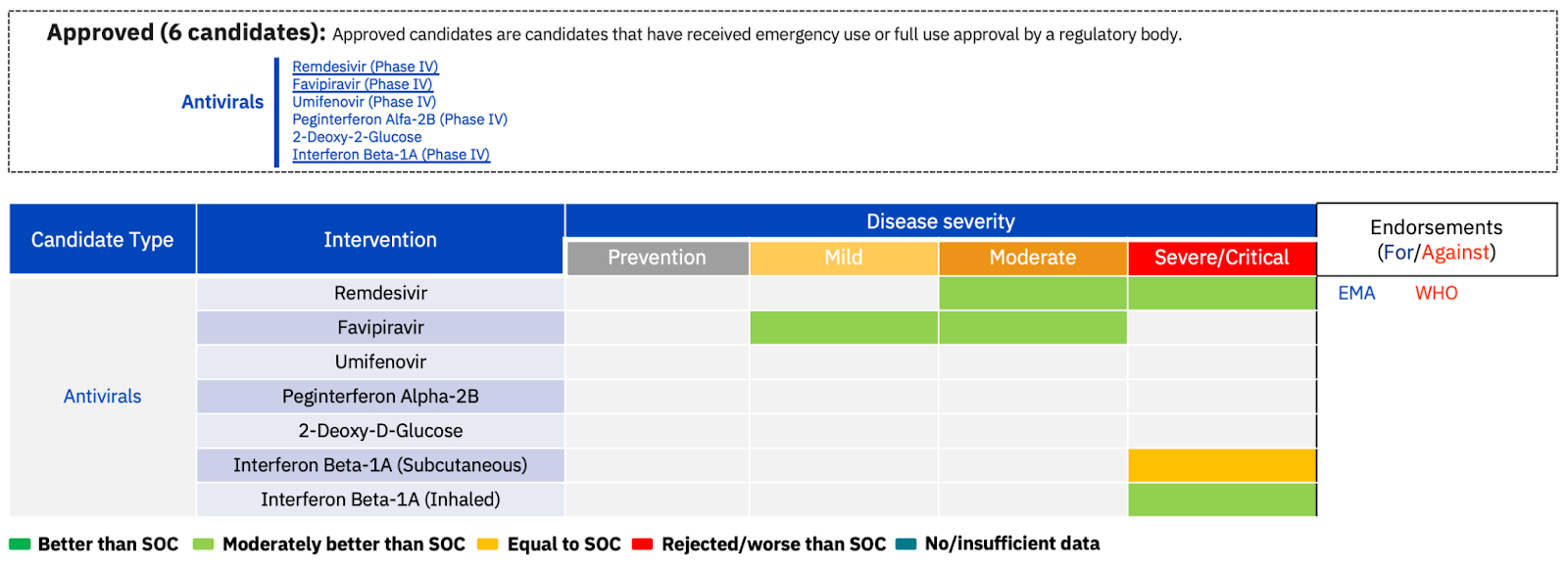1568x570 pixels.
Task: Click the Intervention column header
Action: pyautogui.click(x=380, y=240)
